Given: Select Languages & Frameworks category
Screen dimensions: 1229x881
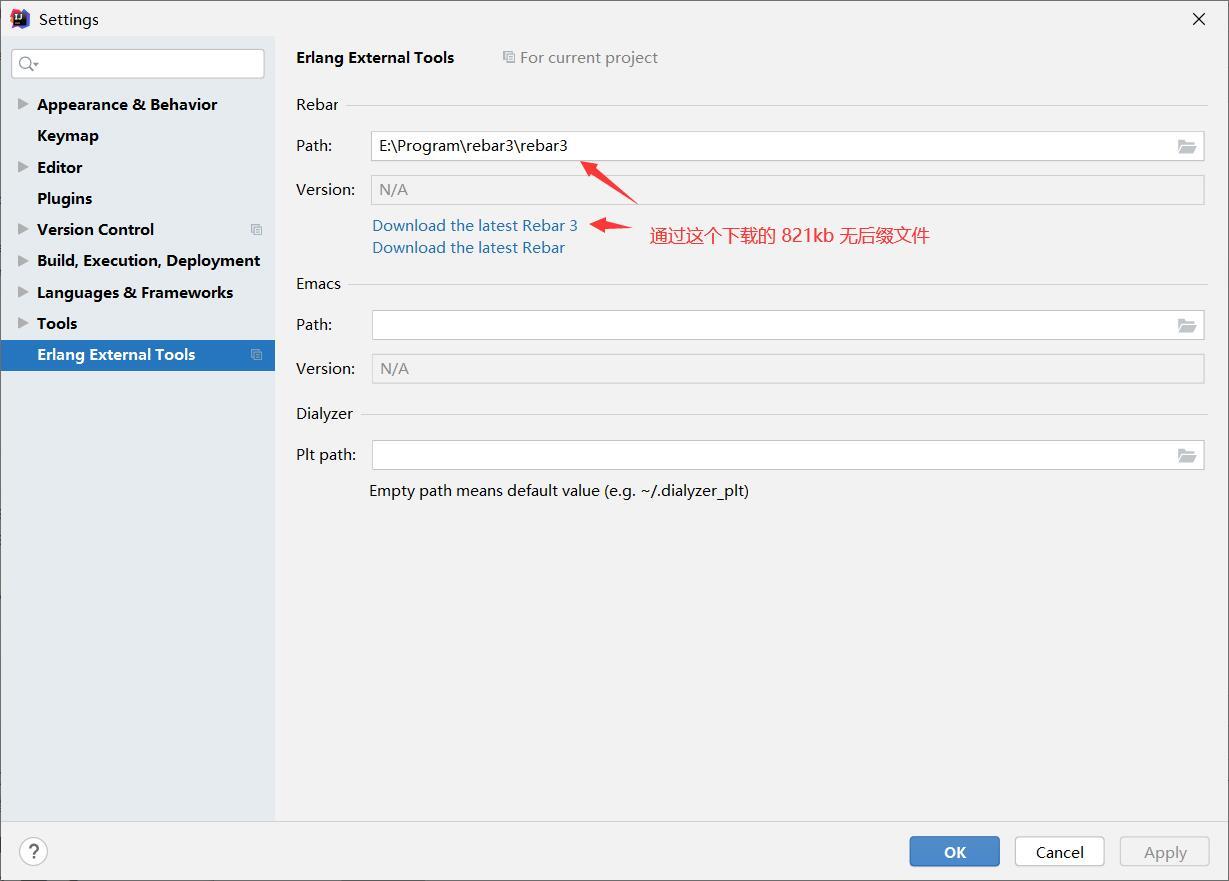Looking at the screenshot, I should 135,292.
